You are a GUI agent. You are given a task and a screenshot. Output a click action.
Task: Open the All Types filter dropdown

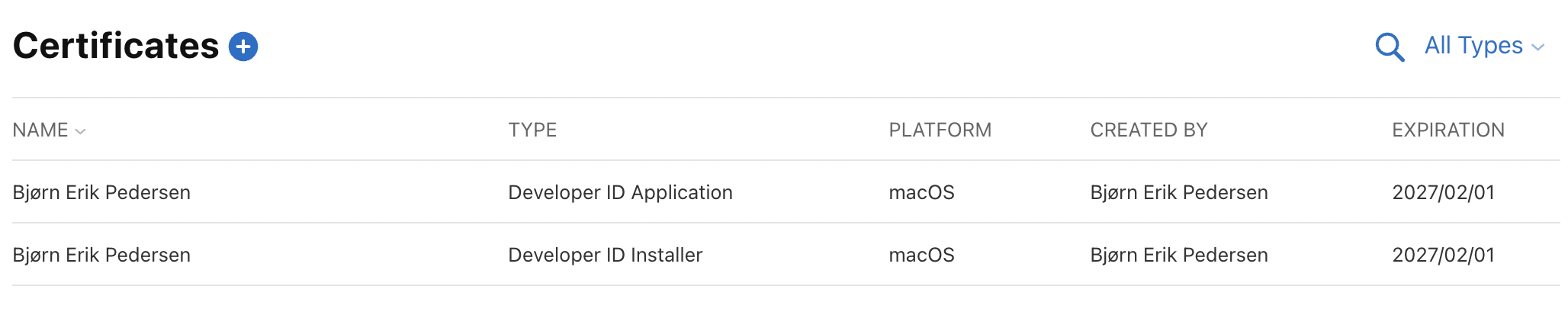tap(1473, 46)
